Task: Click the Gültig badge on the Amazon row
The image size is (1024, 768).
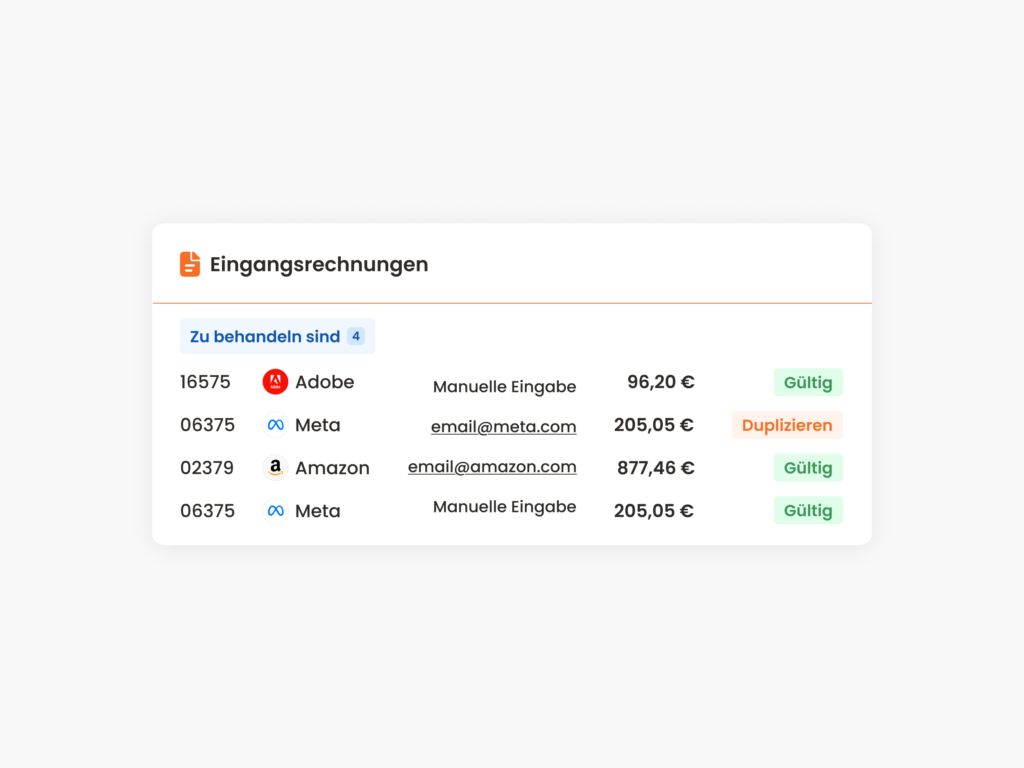Action: point(808,468)
